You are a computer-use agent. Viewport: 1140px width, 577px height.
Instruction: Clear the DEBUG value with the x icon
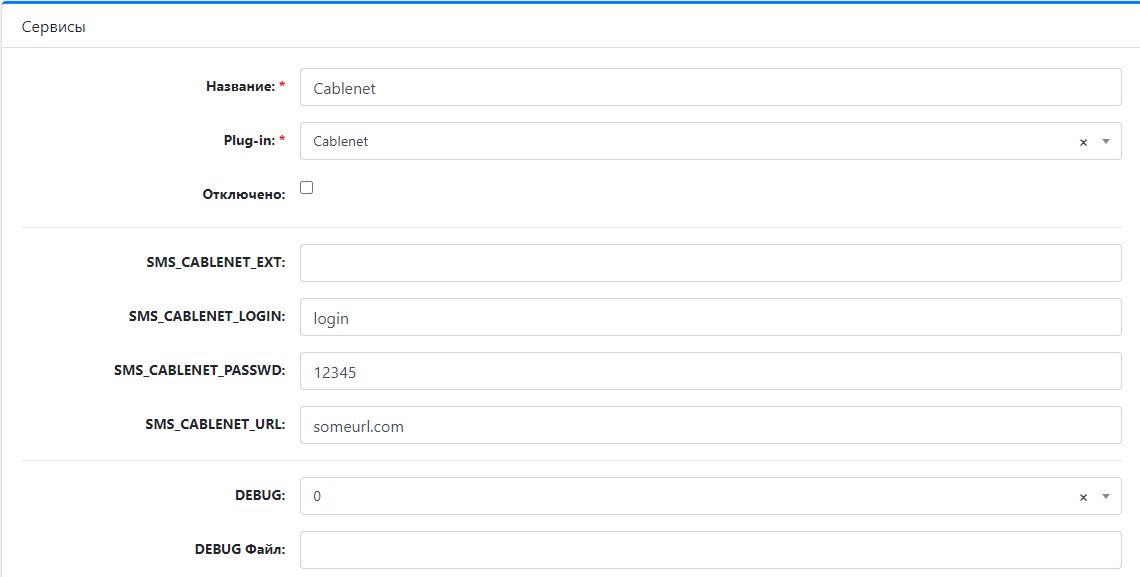(1083, 497)
